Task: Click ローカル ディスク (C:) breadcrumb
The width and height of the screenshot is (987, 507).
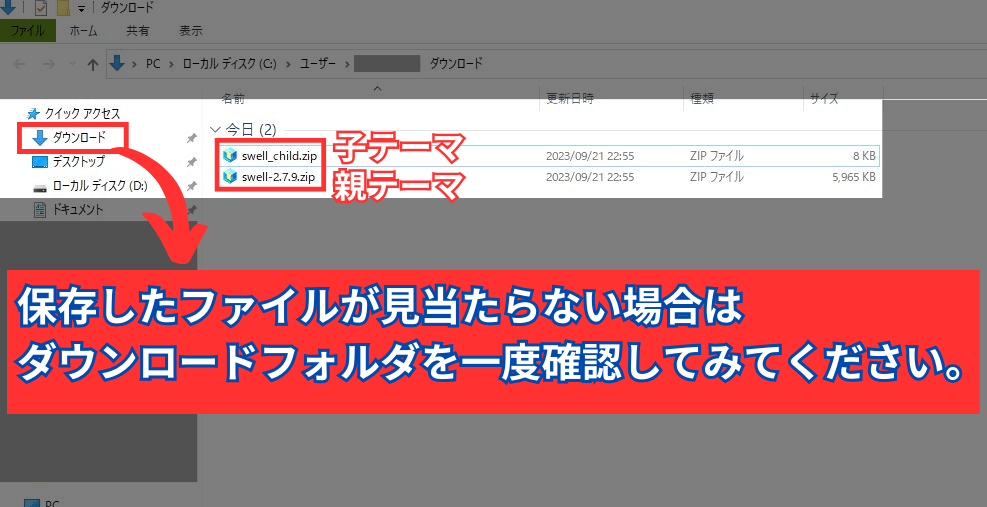Action: tap(229, 64)
